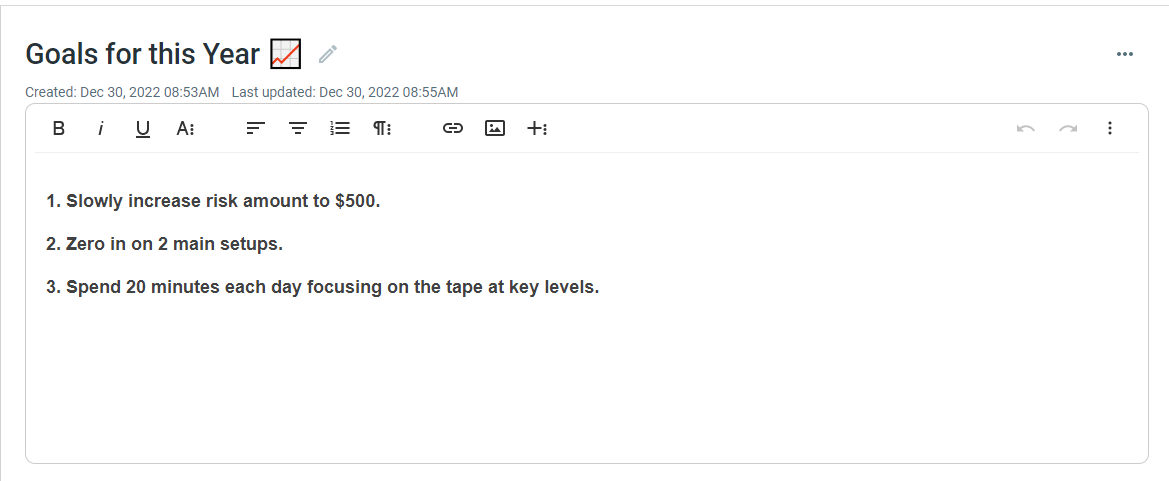Click at the end of the "Slowly increase risk amount" line
1169x481 pixels.
point(381,201)
